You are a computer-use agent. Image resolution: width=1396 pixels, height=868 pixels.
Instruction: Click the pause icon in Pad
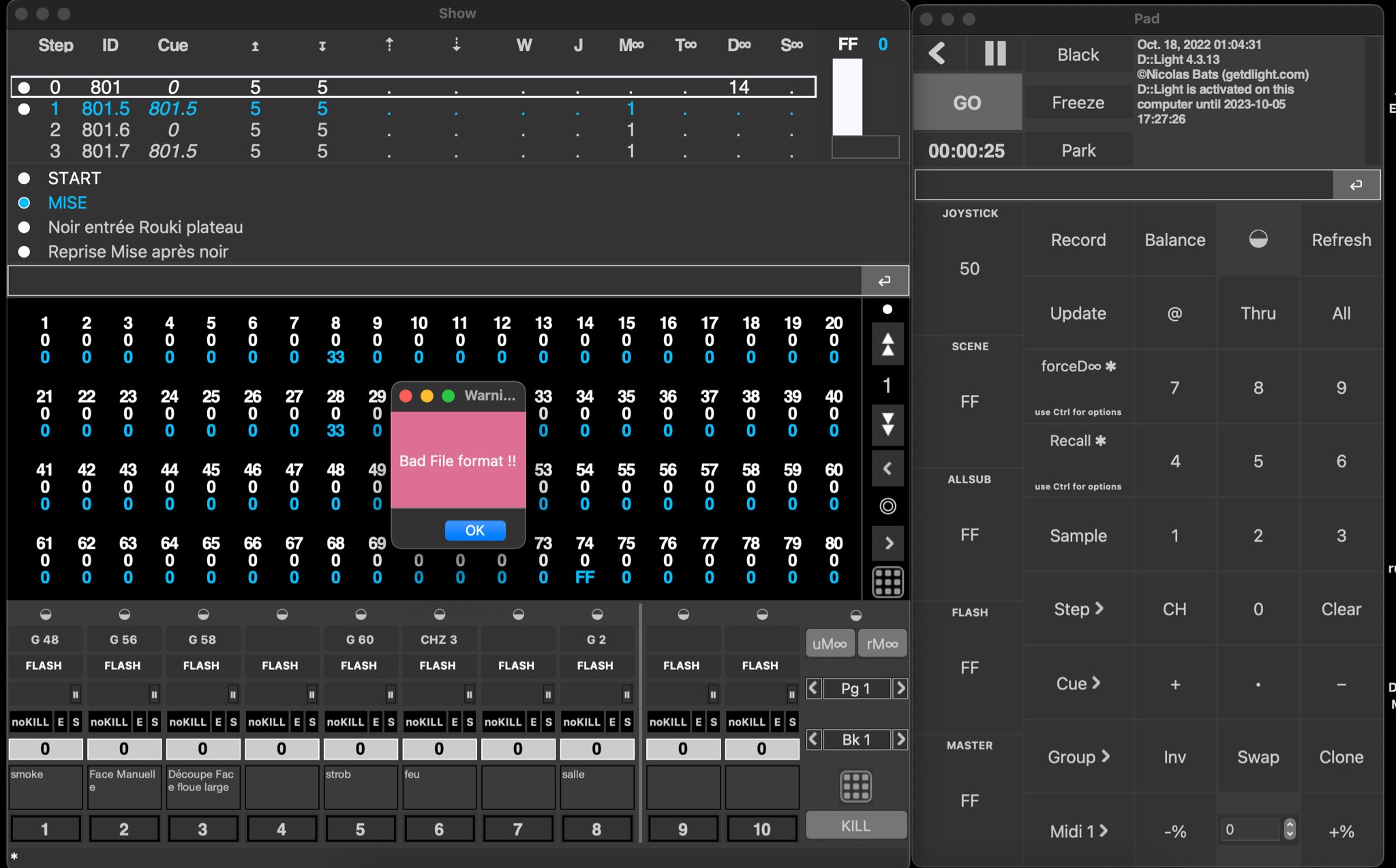[995, 53]
